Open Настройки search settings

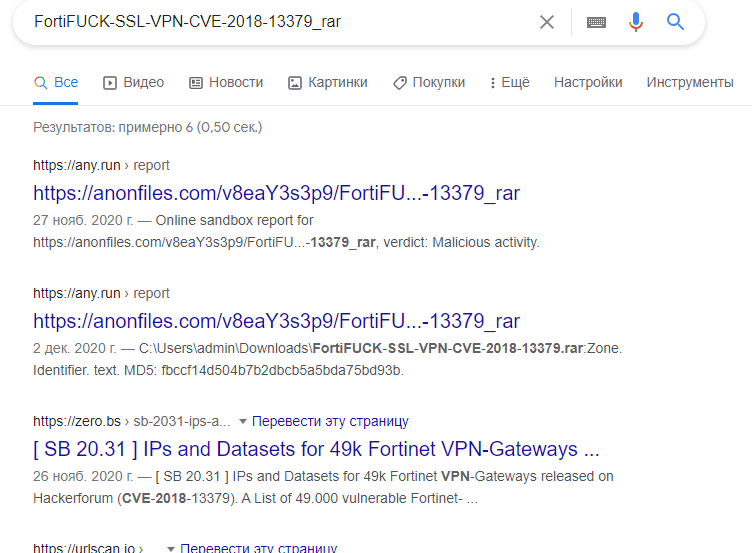point(588,82)
